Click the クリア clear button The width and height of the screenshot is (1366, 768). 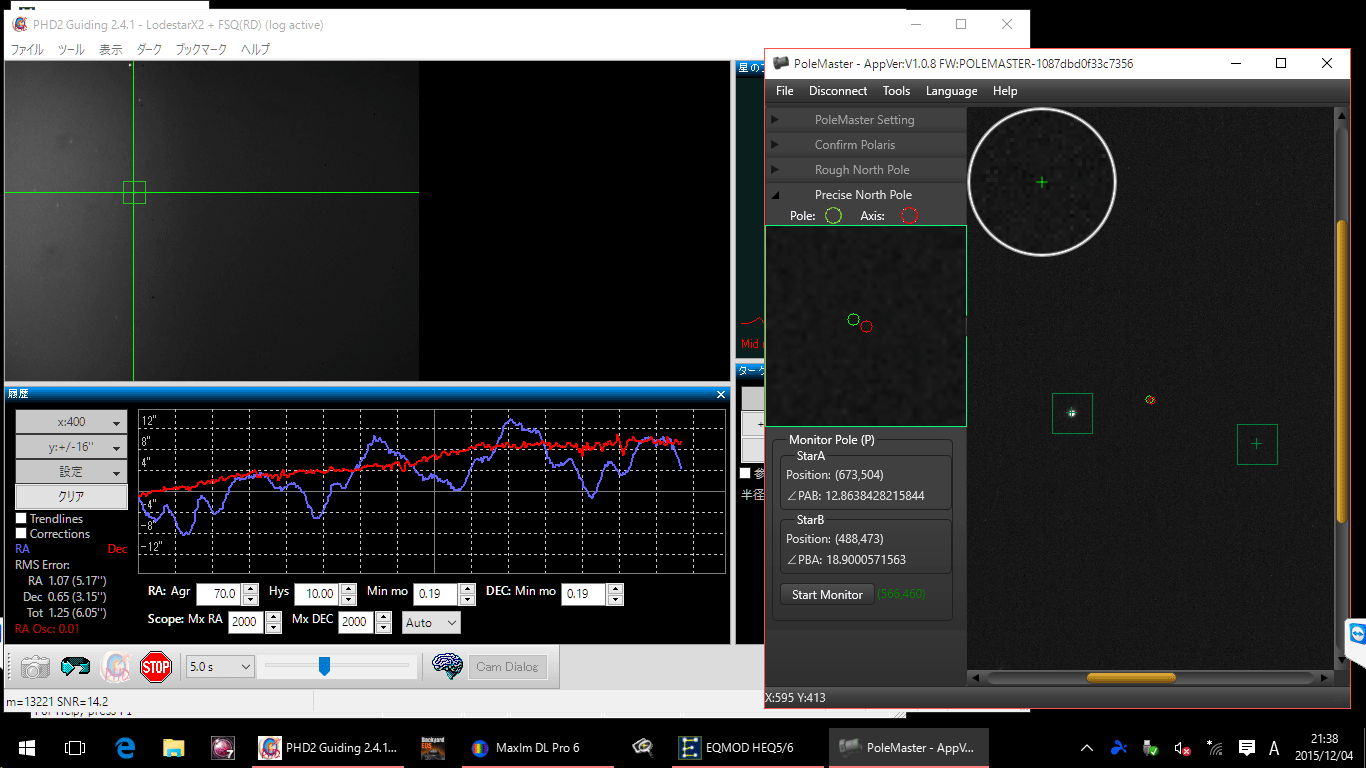pos(71,497)
